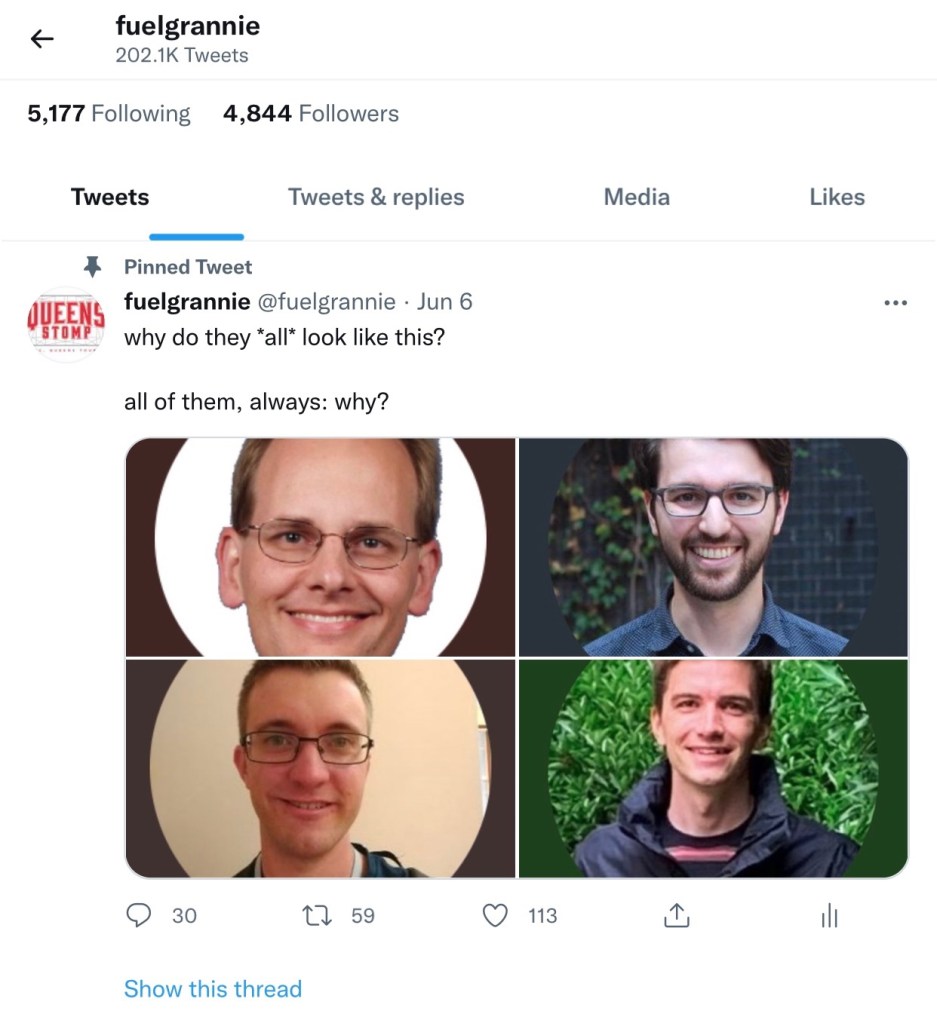This screenshot has width=937, height=1023.
Task: Open bottom-left photo of man with glasses
Action: [x=321, y=769]
